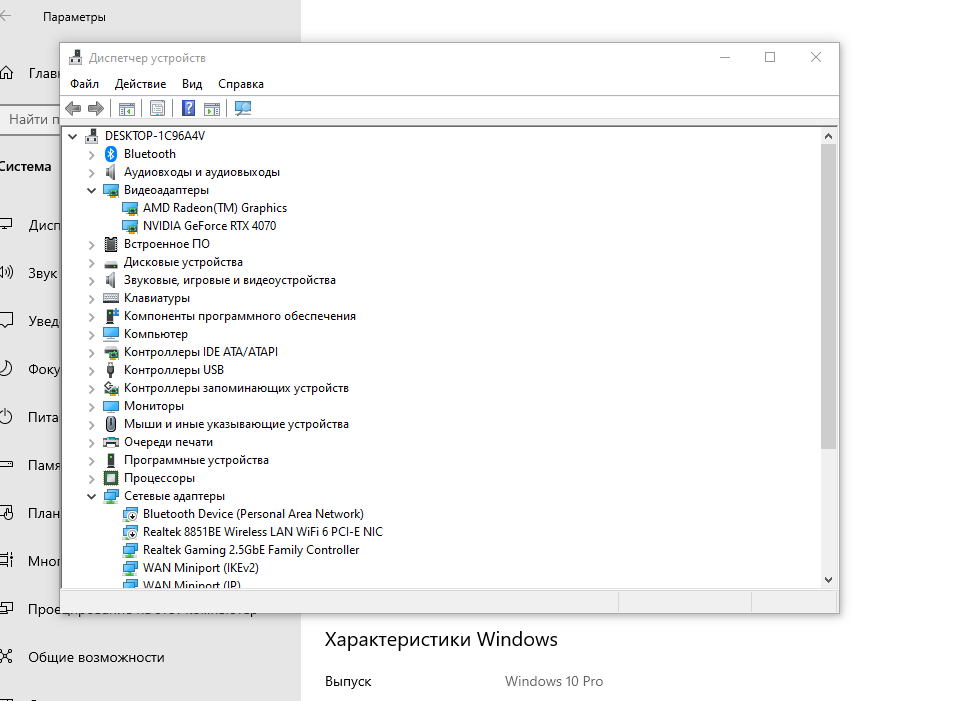Select the Мониторы label
This screenshot has height=701, width=971.
[x=154, y=406]
